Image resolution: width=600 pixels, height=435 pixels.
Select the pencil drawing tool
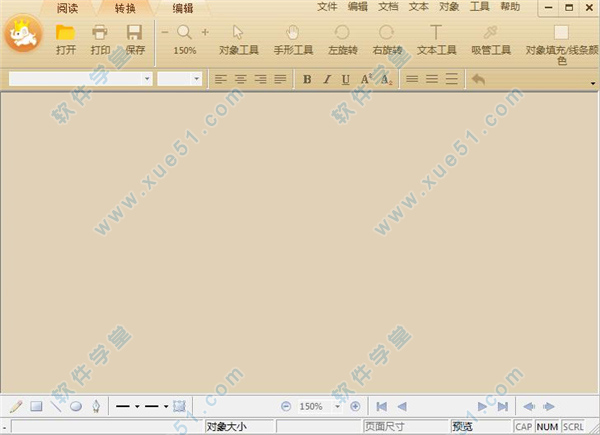pos(16,406)
